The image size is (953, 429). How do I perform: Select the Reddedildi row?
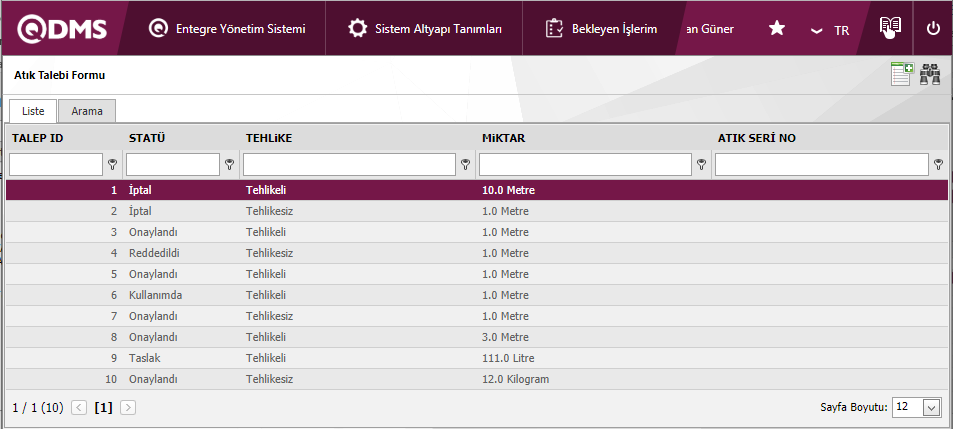pos(477,253)
